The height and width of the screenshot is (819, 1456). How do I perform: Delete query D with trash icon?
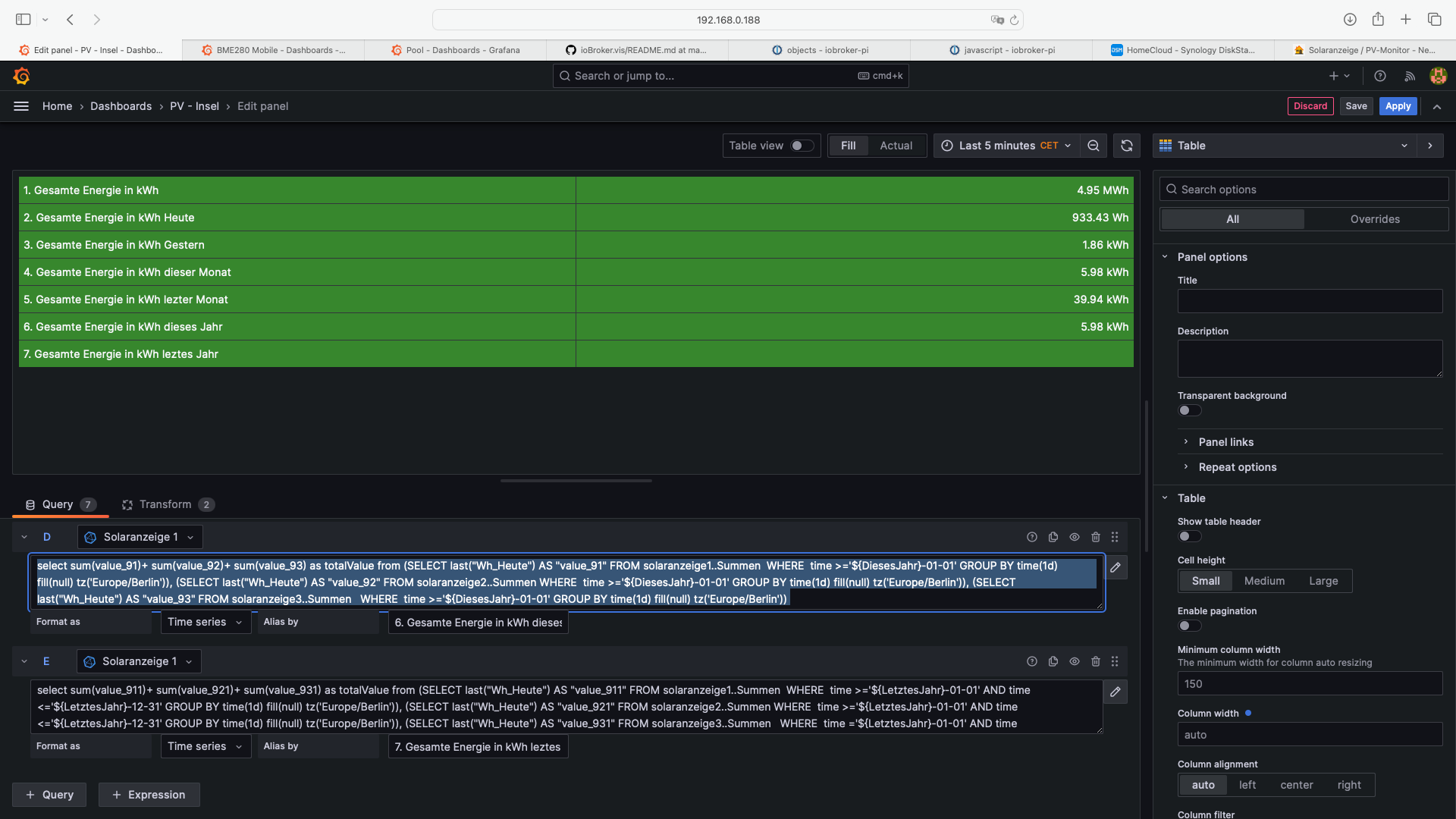click(1096, 537)
